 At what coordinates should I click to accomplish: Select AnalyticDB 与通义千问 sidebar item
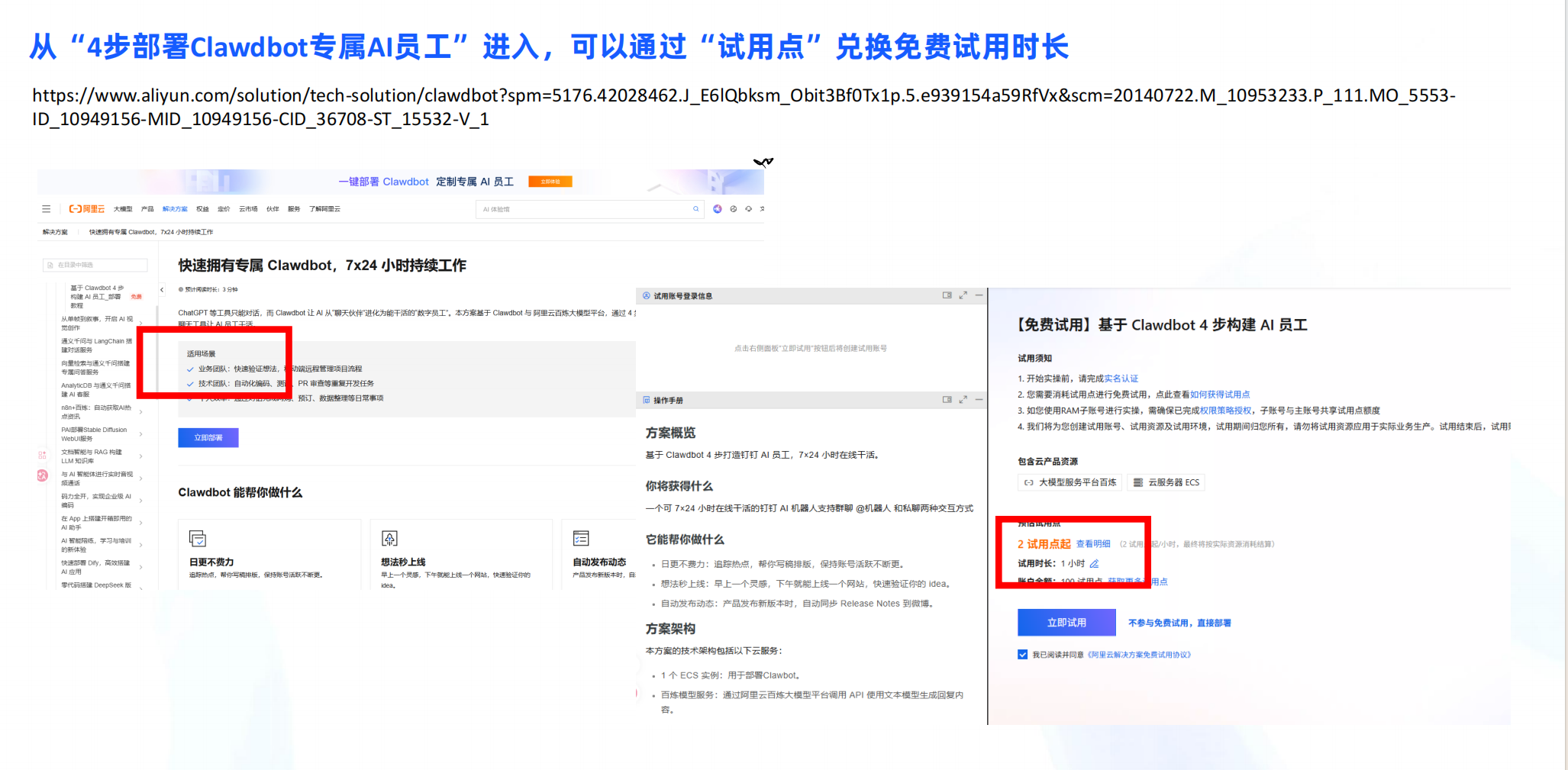(x=96, y=390)
